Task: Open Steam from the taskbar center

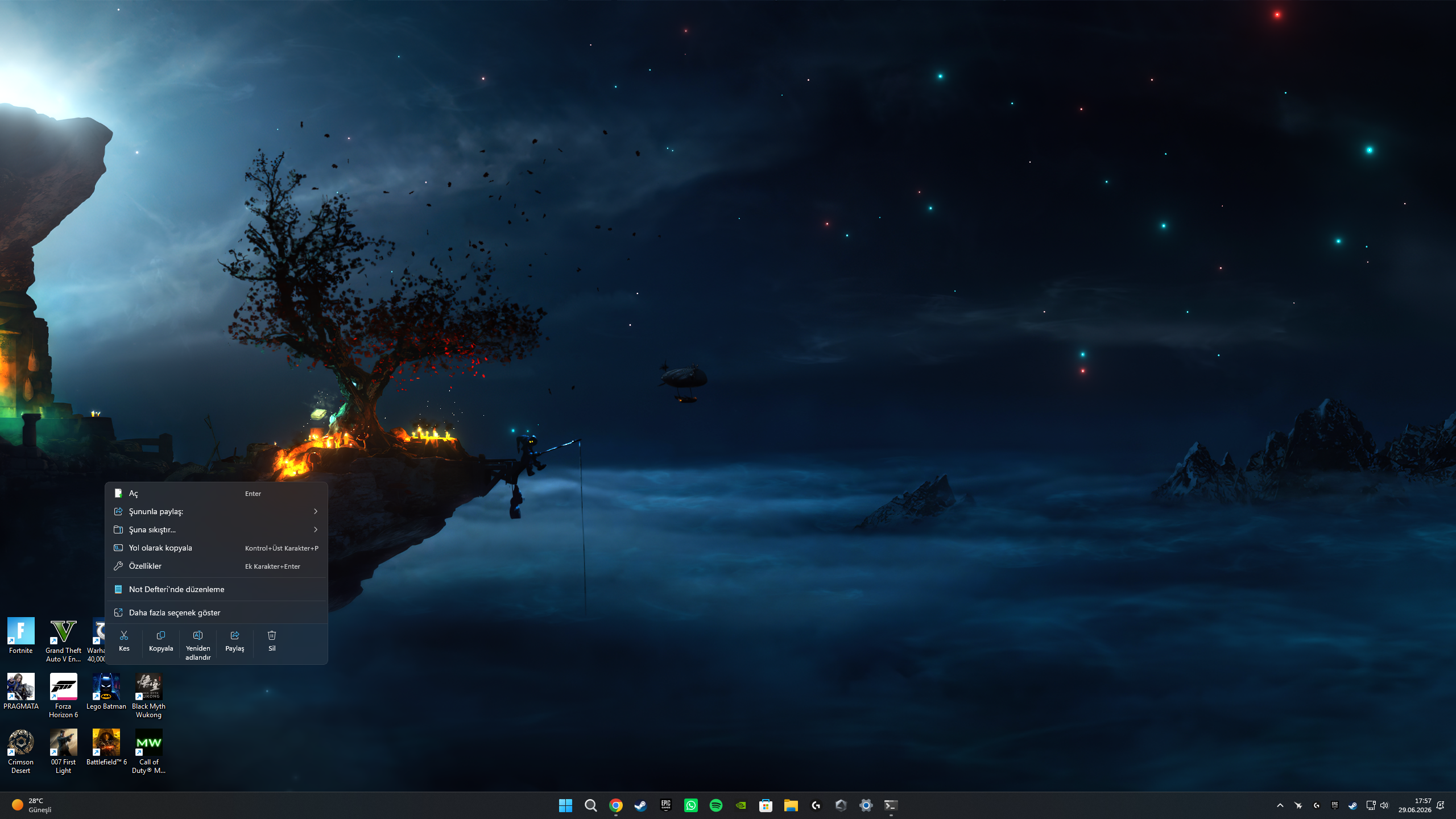Action: (x=640, y=805)
